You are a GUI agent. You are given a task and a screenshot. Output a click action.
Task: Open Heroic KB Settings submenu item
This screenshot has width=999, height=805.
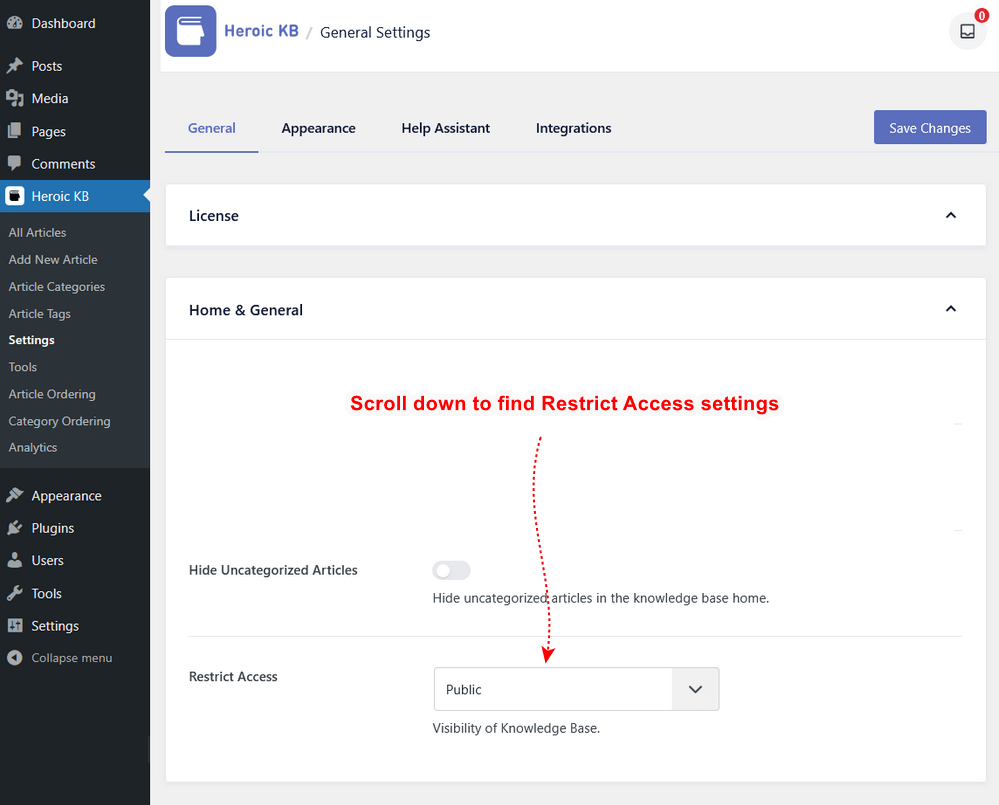tap(31, 340)
